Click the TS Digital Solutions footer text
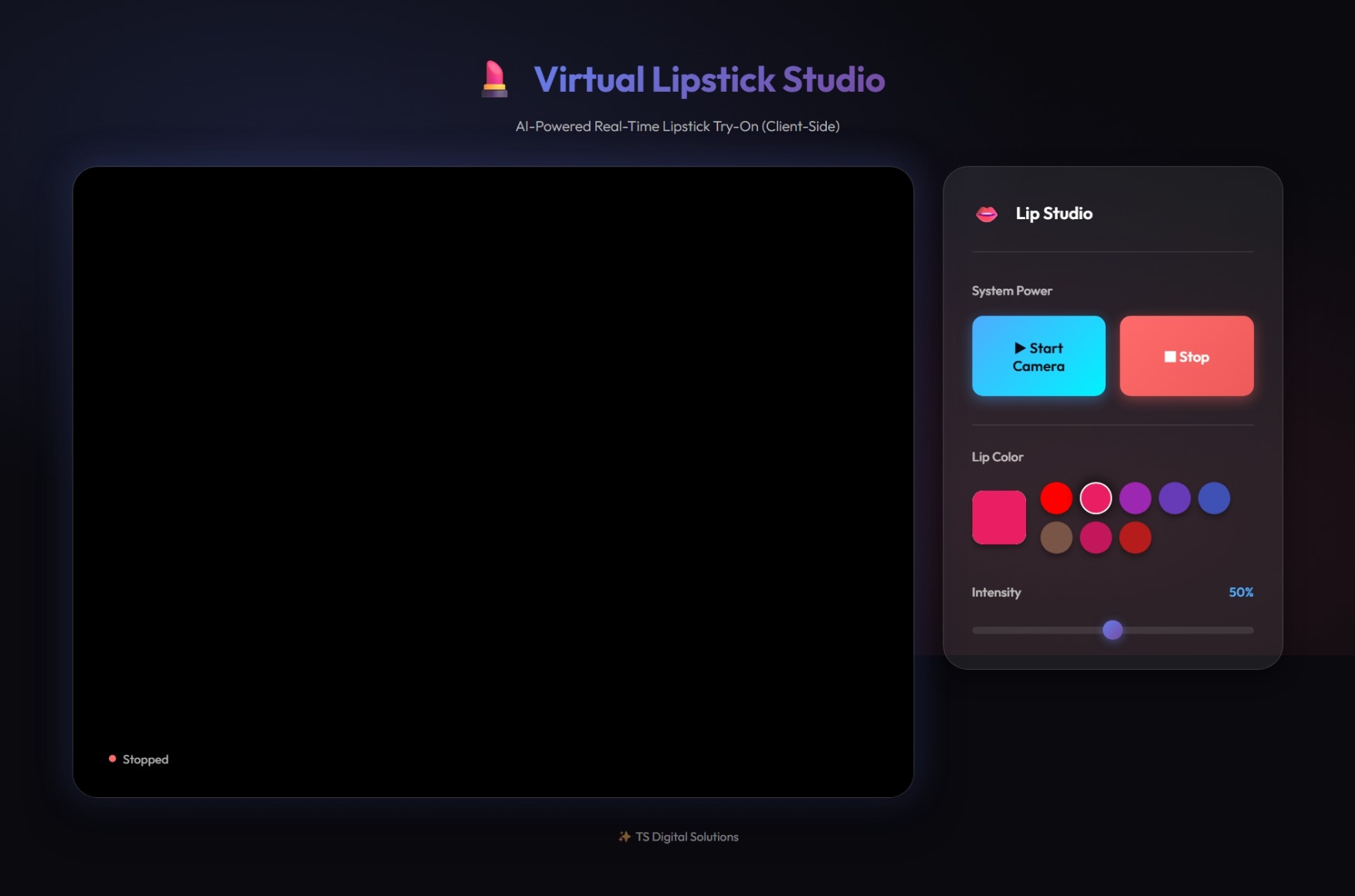 click(686, 837)
